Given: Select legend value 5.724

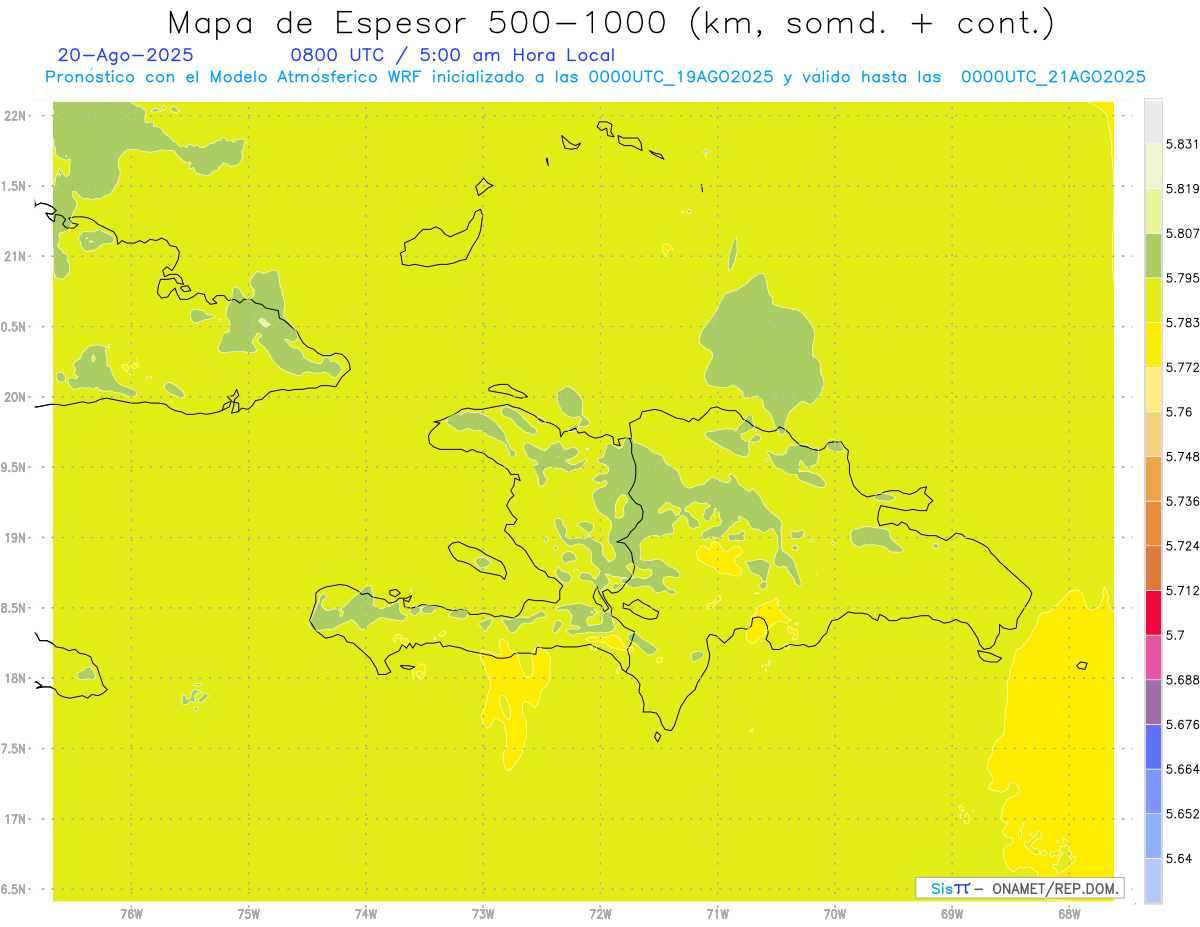Looking at the screenshot, I should (1181, 546).
